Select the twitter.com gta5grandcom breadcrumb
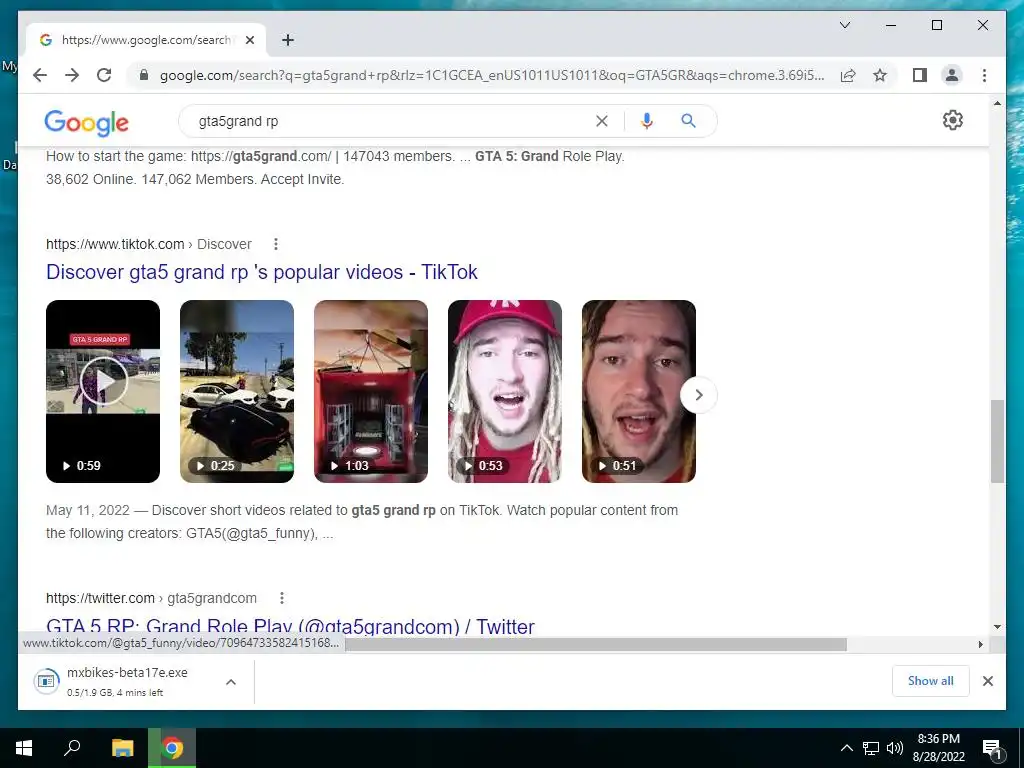1024x768 pixels. [151, 598]
